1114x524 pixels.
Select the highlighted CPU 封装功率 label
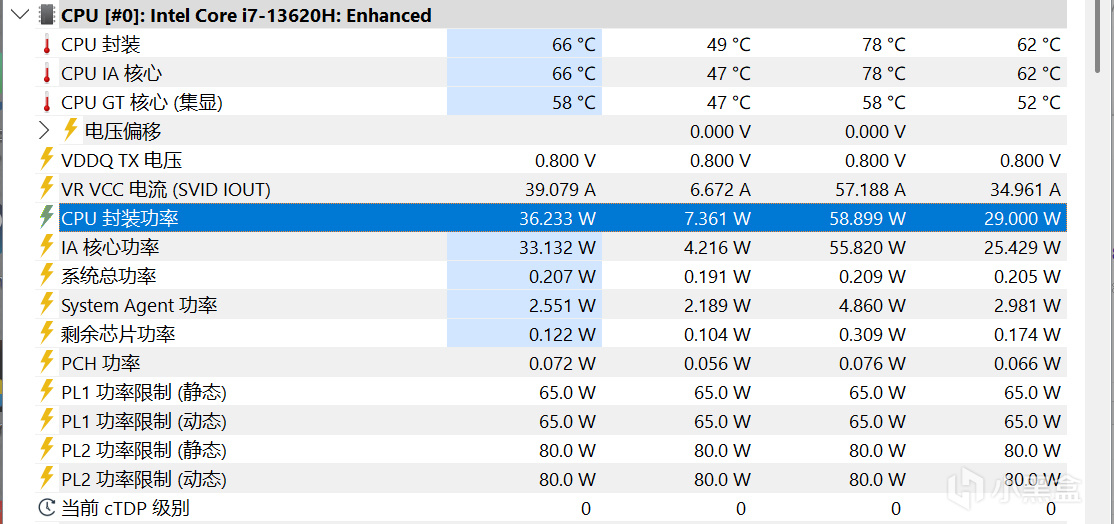click(x=119, y=219)
